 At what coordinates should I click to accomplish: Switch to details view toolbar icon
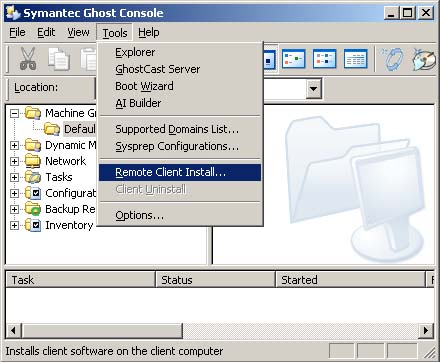click(x=355, y=59)
